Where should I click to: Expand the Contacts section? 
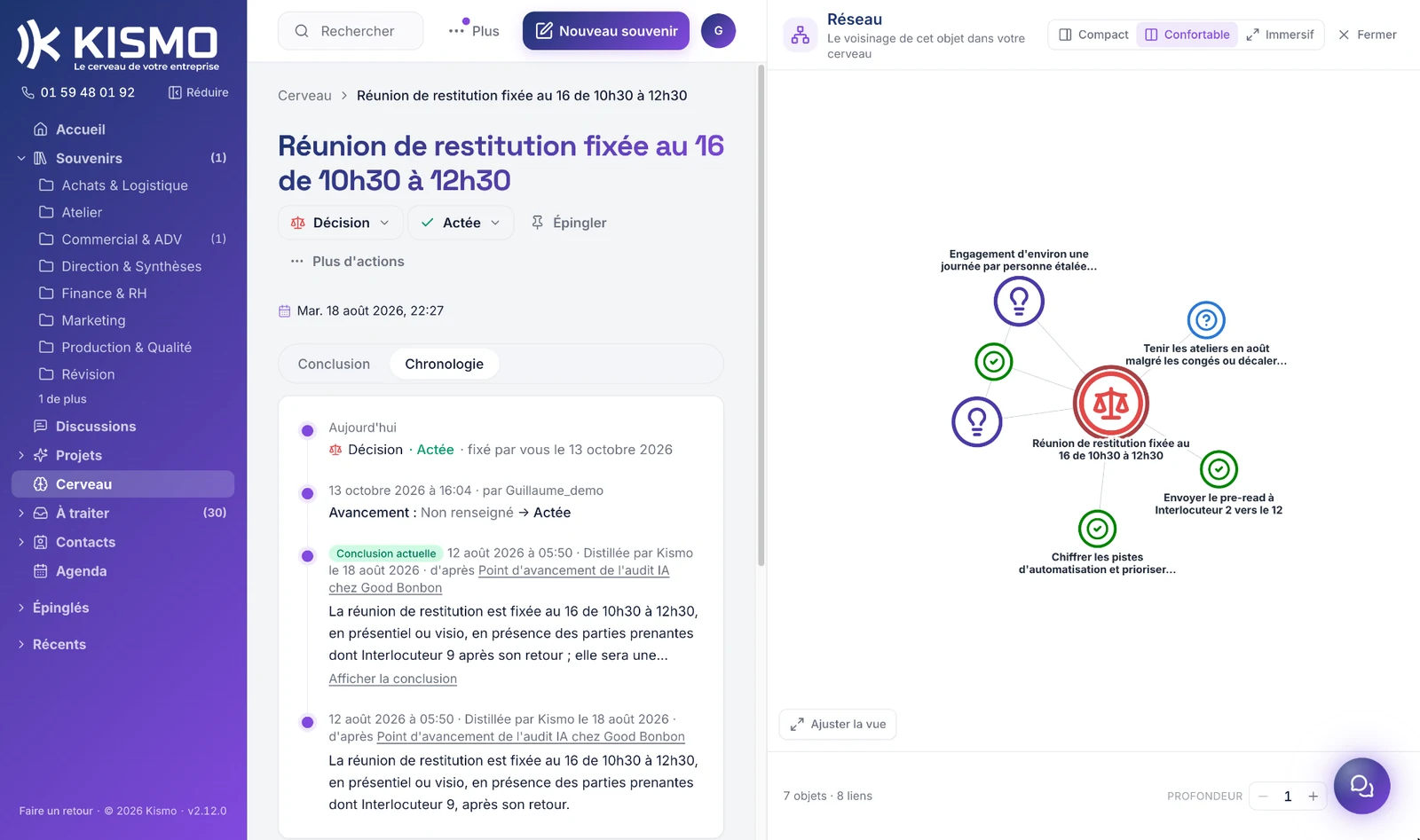[21, 542]
